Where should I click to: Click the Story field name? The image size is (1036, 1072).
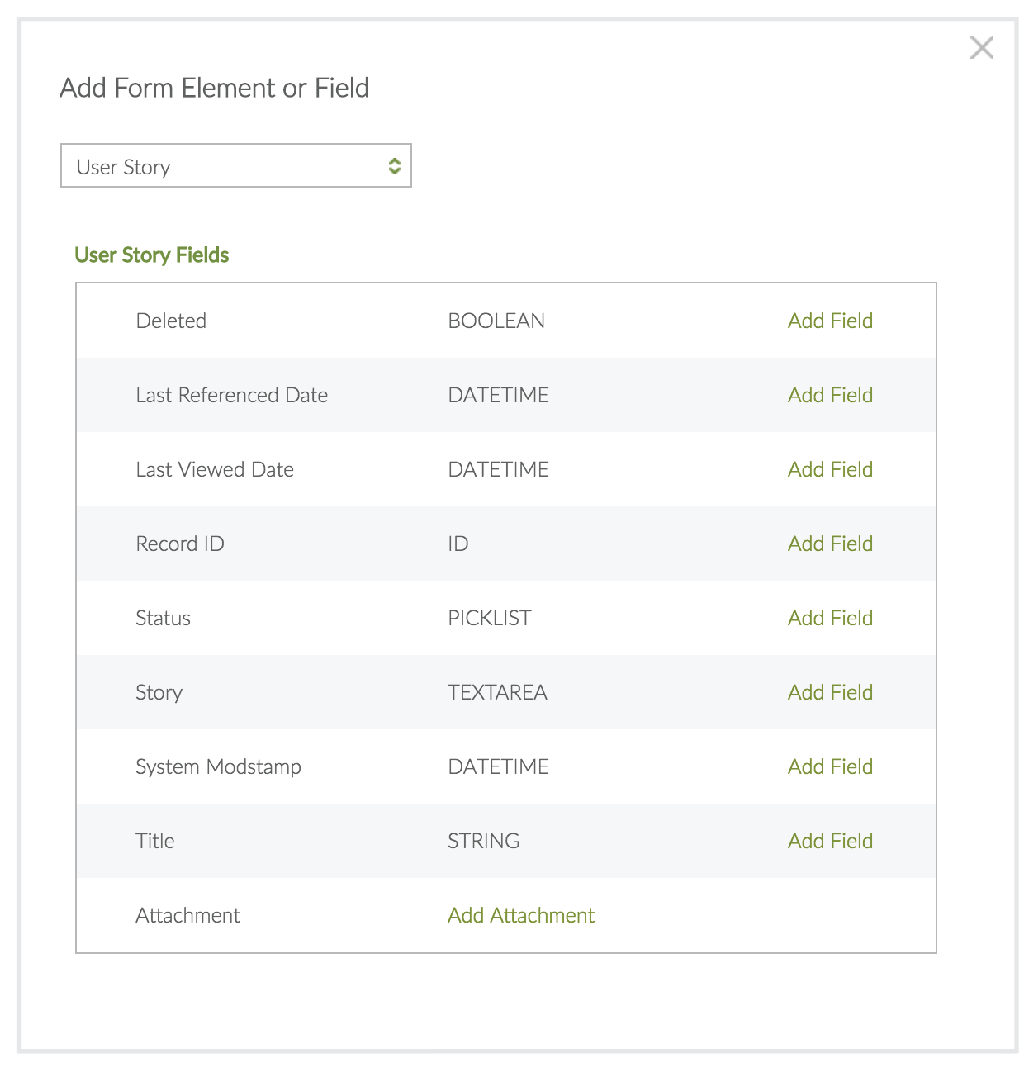[159, 693]
